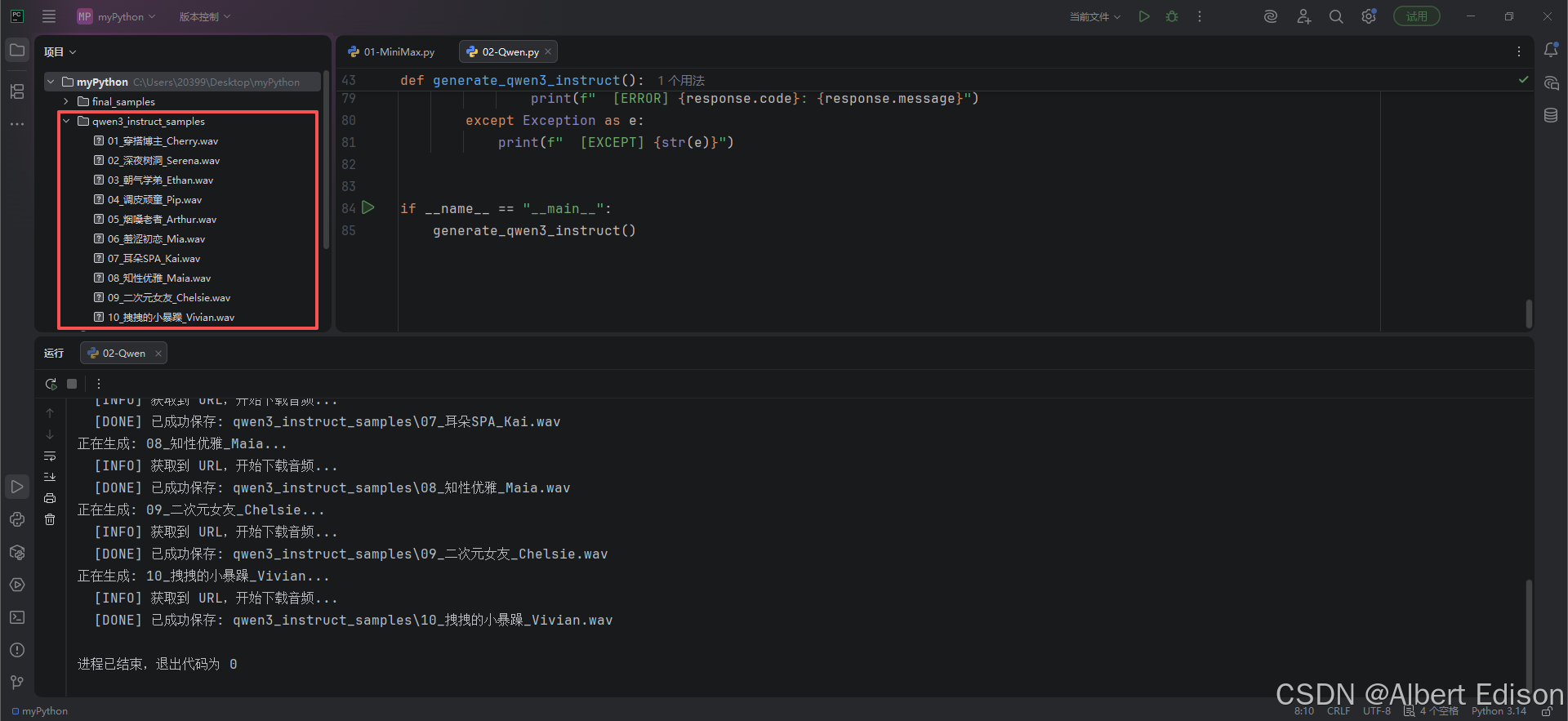Open the main hamburger menu
1568x721 pixels.
[x=49, y=16]
